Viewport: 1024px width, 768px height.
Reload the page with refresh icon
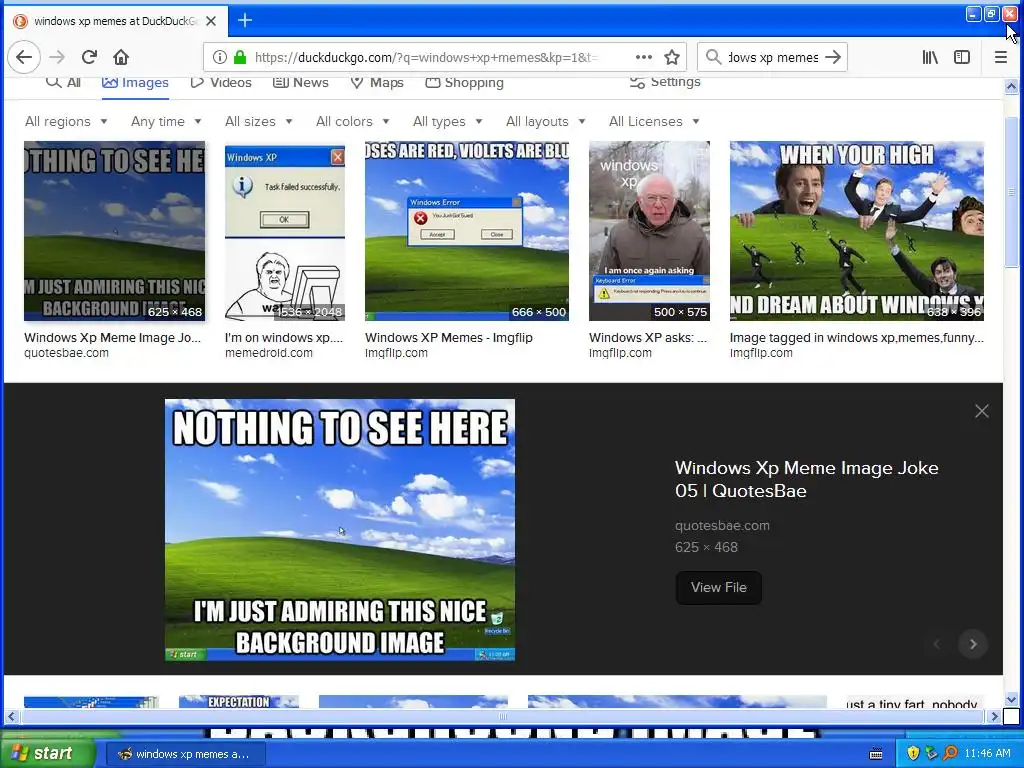point(89,57)
